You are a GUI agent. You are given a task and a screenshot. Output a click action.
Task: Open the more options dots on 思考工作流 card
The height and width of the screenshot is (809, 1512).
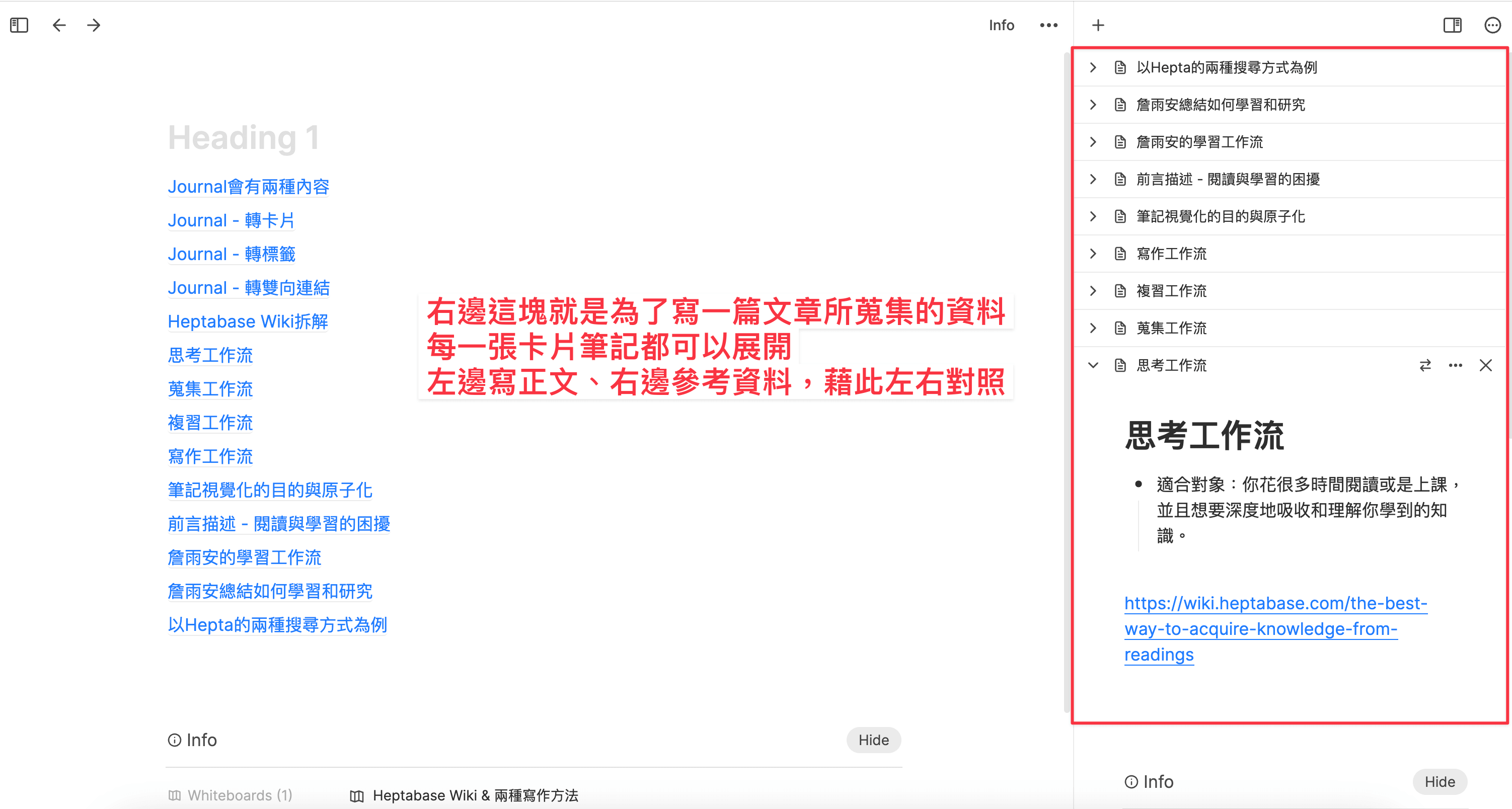1455,365
